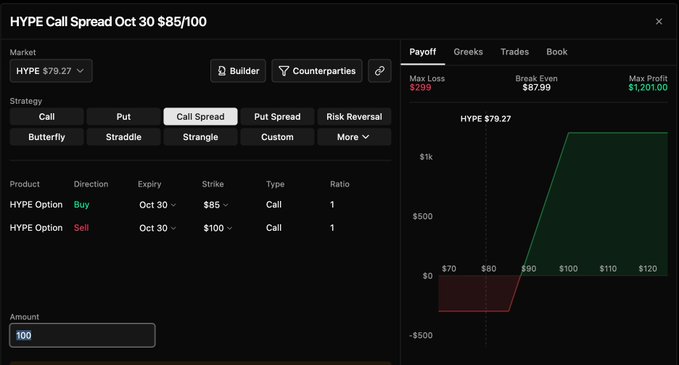
Task: Click the Max Profit $1,201.00 value
Action: click(x=648, y=87)
